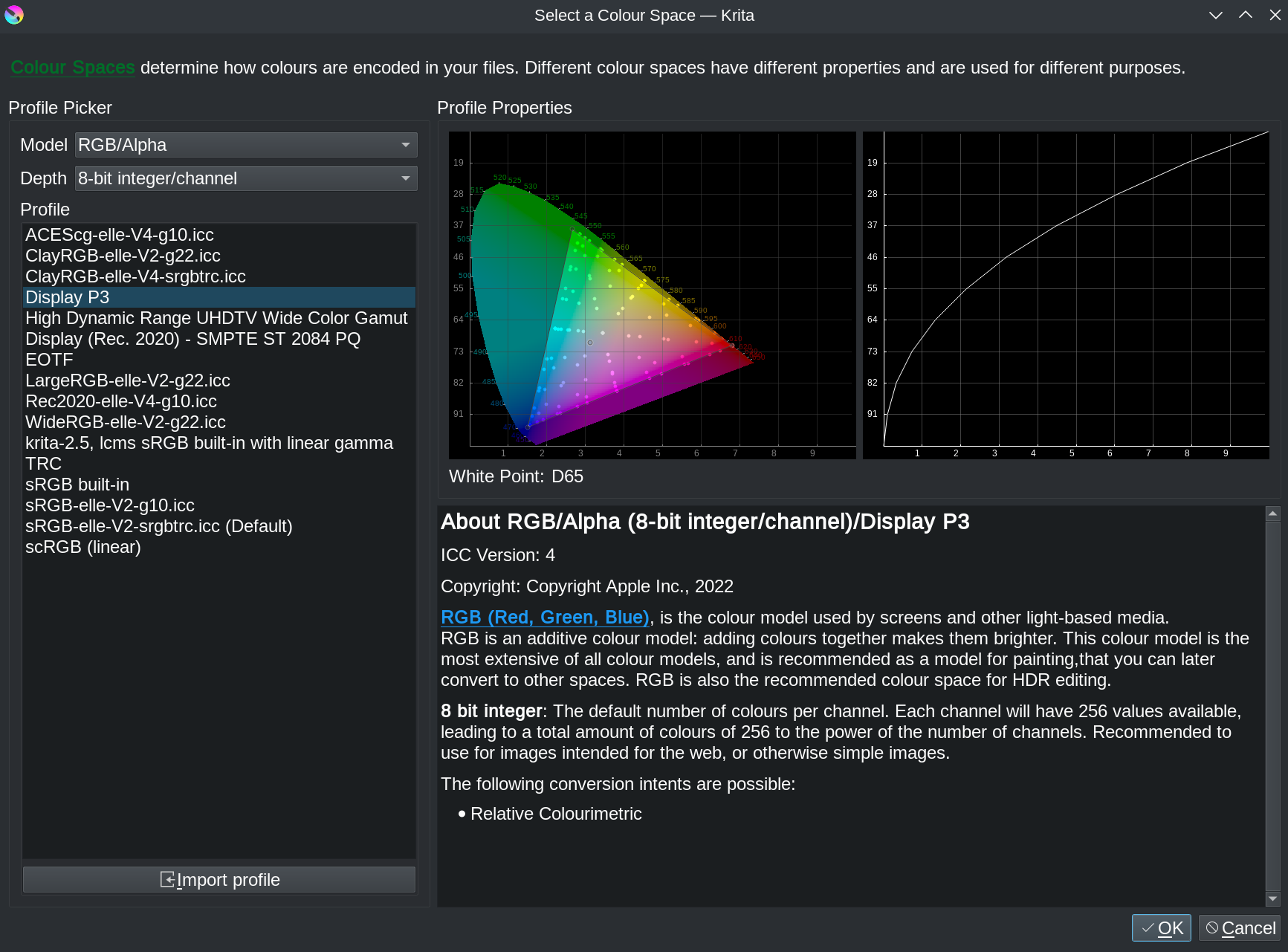The width and height of the screenshot is (1288, 952).
Task: Select ClayRGB-elle-V4-srgbtrc.icc profile
Action: tap(219, 276)
